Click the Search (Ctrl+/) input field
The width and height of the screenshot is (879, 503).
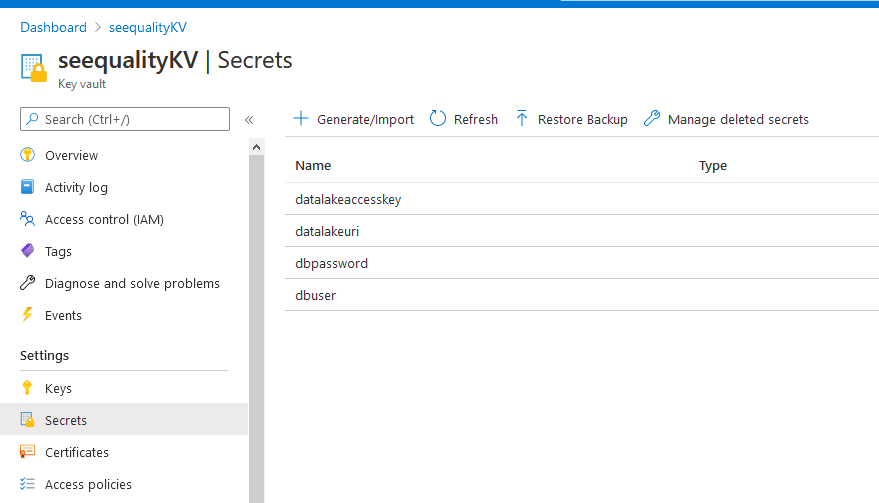coord(125,119)
